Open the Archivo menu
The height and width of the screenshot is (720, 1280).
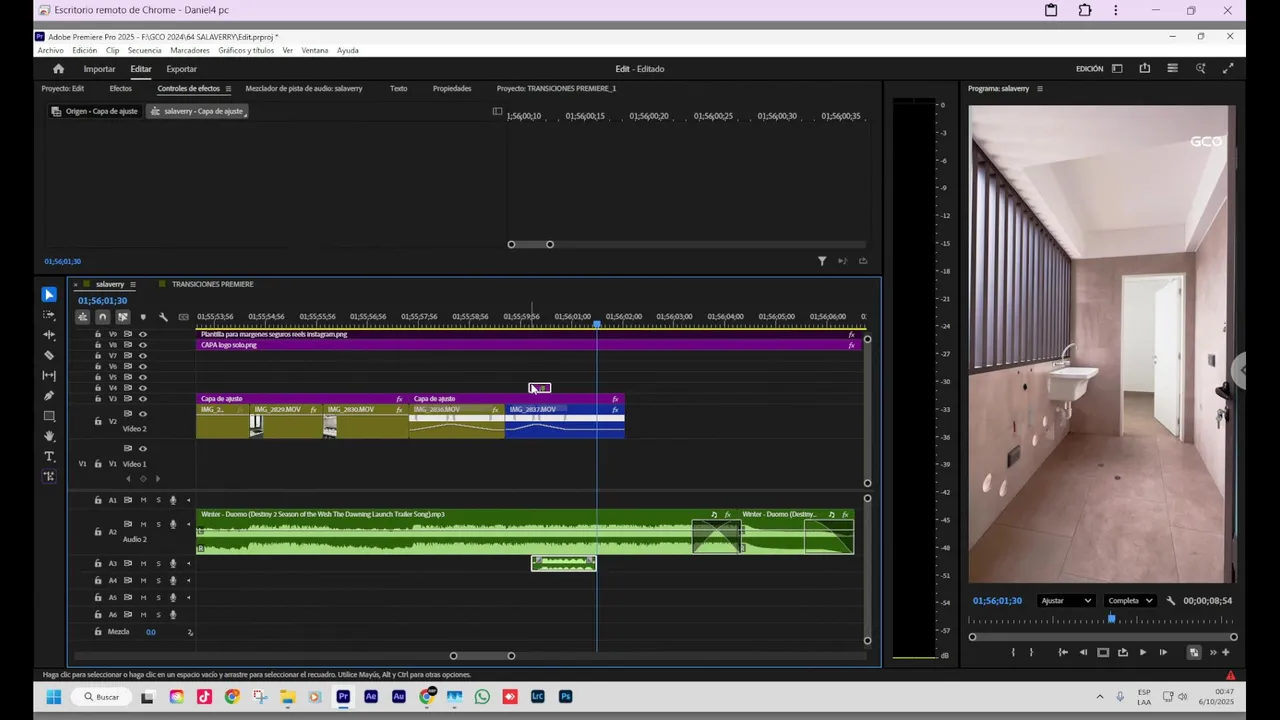[x=50, y=50]
